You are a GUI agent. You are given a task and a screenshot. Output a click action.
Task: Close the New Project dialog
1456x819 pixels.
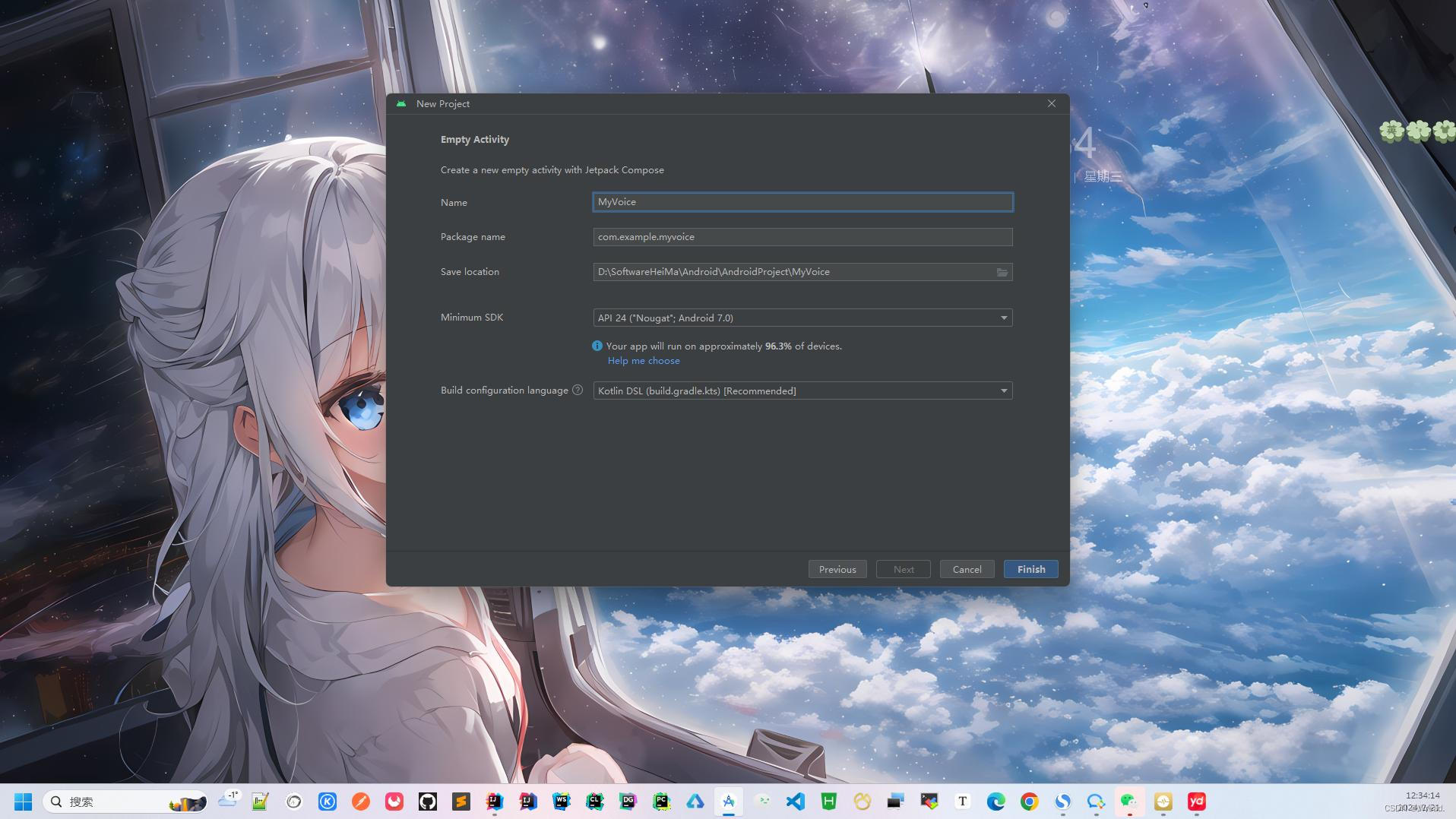pos(1052,103)
